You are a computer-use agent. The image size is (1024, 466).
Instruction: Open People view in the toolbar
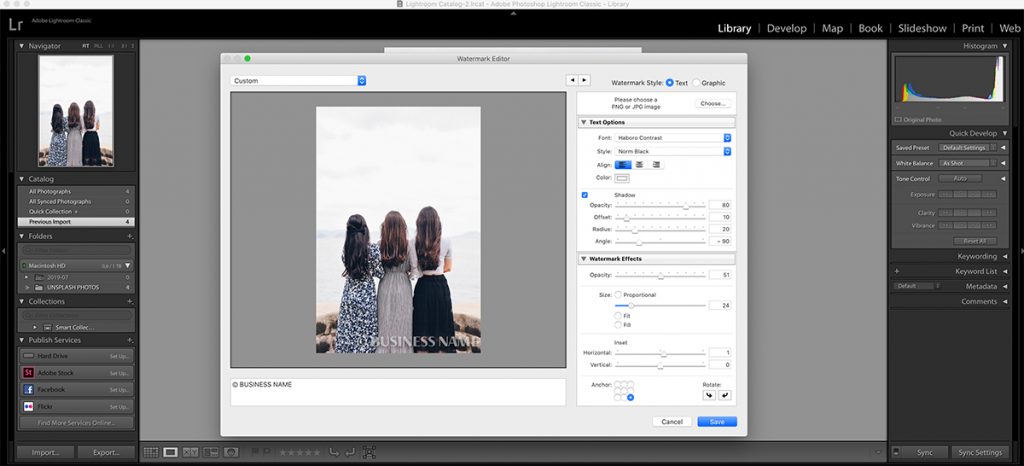[231, 452]
